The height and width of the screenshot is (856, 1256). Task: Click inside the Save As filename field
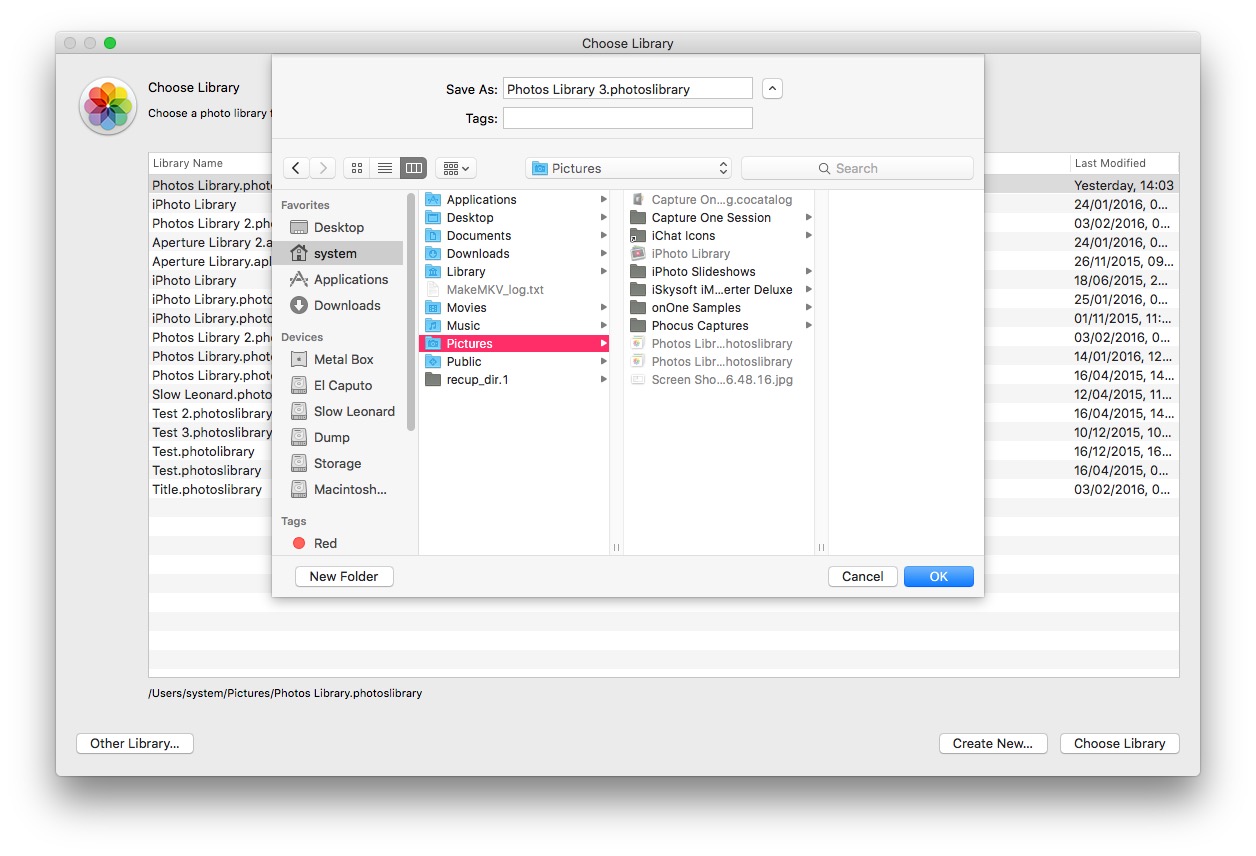pos(628,88)
